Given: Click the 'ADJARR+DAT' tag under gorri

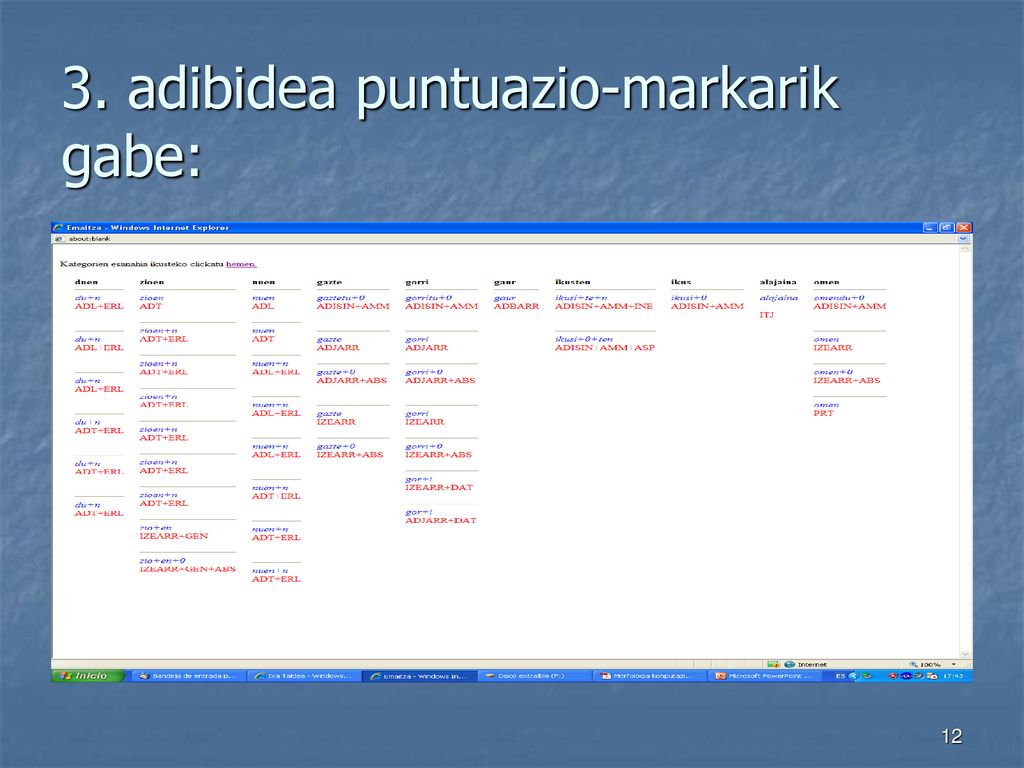Looking at the screenshot, I should tap(441, 520).
